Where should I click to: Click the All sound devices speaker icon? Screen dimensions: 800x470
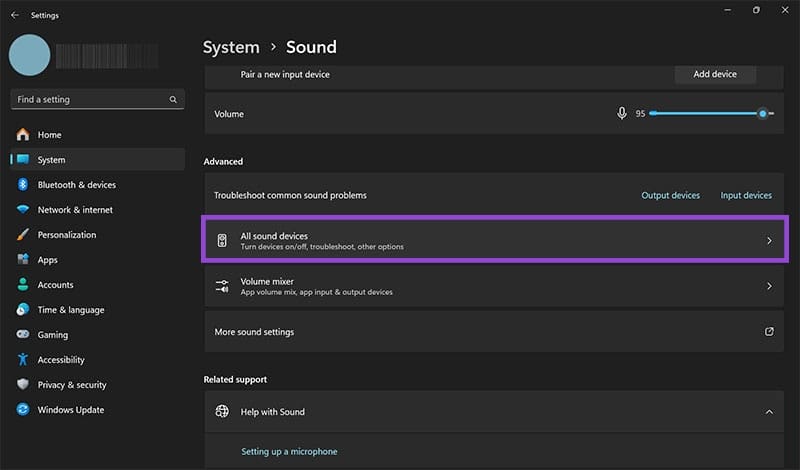[222, 240]
